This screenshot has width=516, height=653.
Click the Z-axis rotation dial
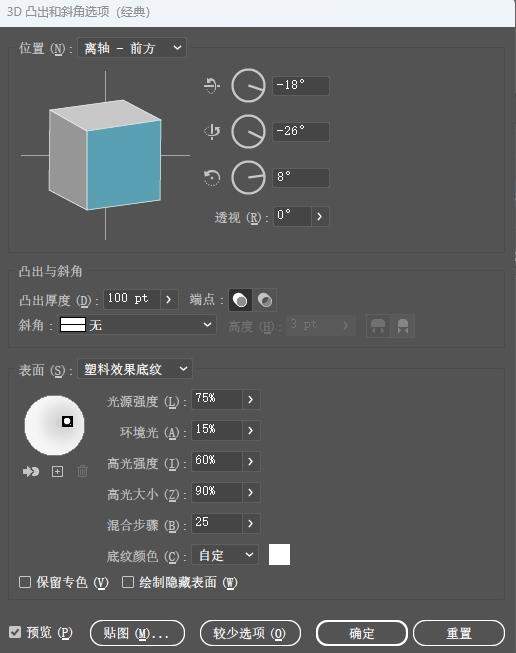248,178
